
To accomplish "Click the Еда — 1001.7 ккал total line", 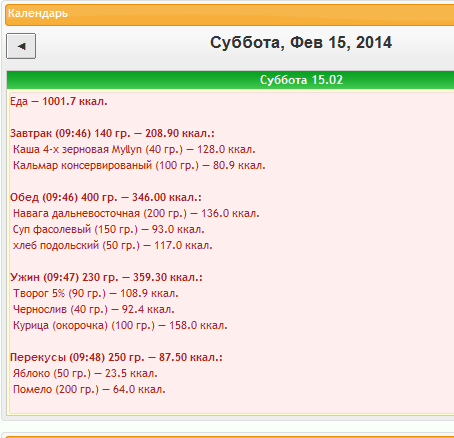I will pyautogui.click(x=59, y=101).
